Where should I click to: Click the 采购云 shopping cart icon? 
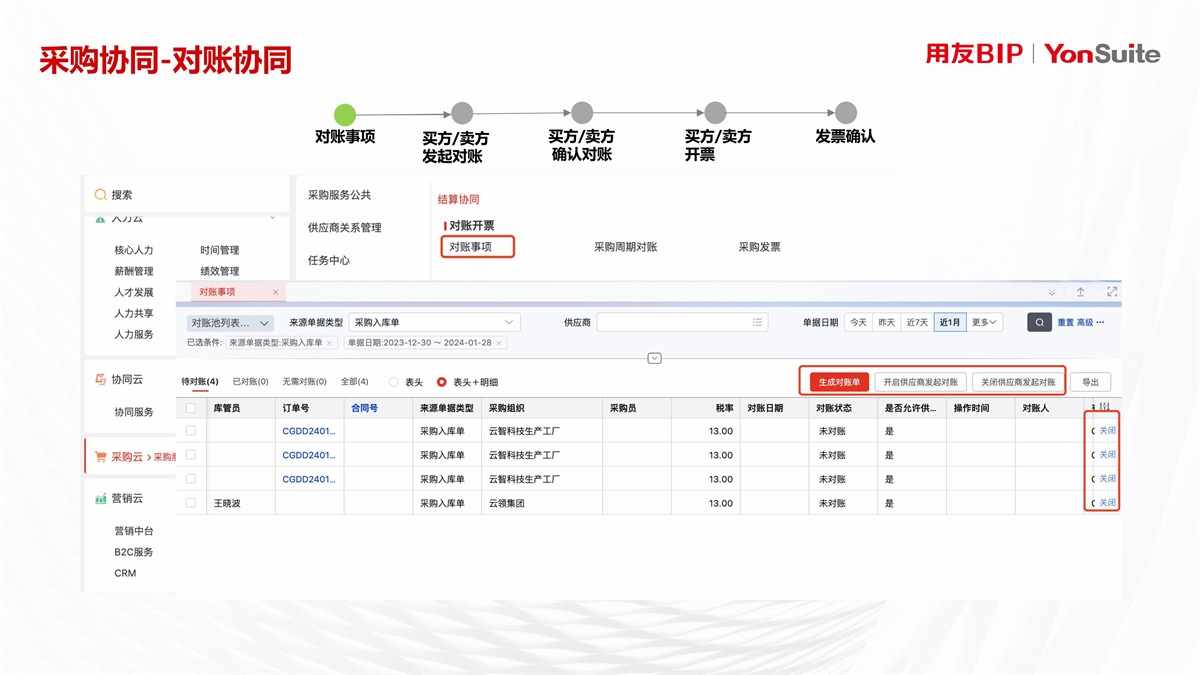[100, 456]
